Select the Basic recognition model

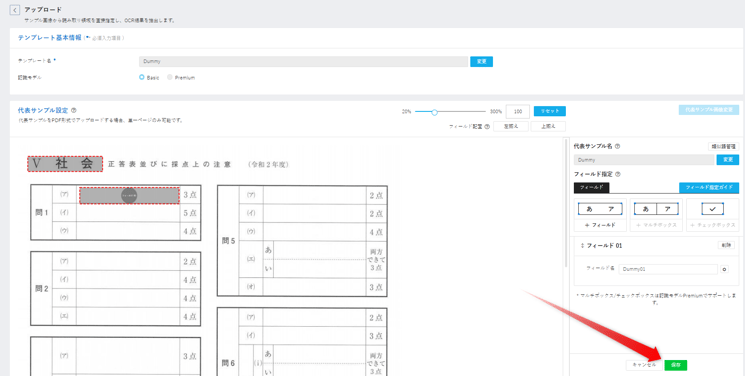[142, 77]
